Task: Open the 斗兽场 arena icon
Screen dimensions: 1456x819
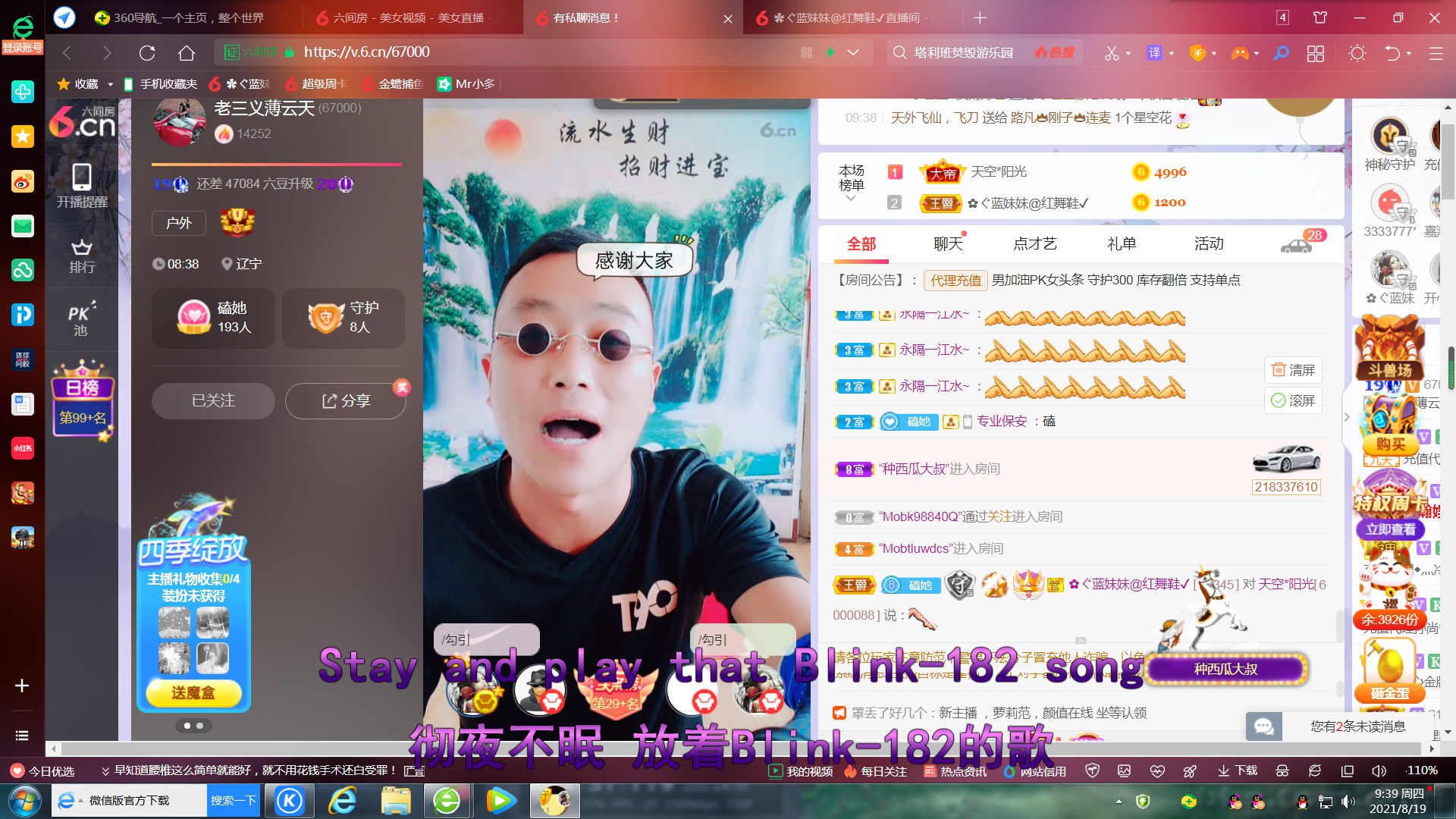Action: click(1390, 348)
